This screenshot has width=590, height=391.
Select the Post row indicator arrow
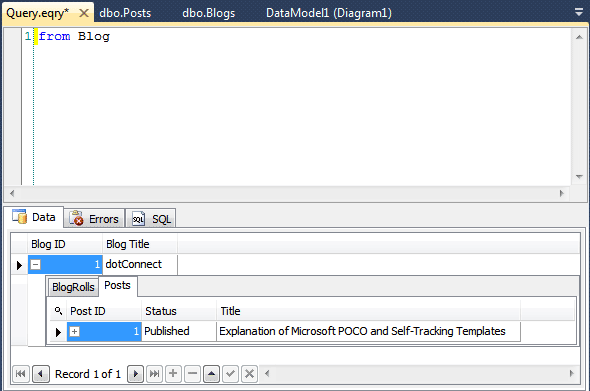tap(58, 332)
